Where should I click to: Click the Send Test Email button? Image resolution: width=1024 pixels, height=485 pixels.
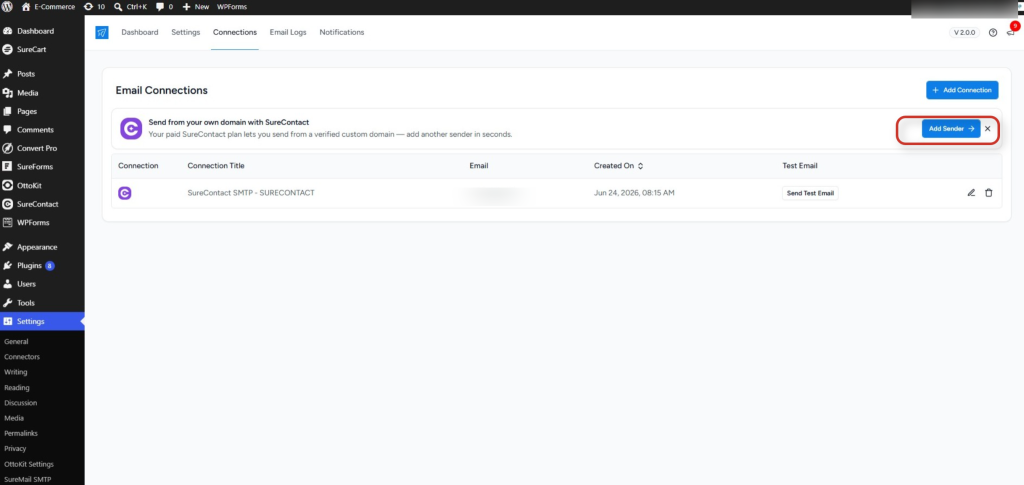[x=810, y=193]
